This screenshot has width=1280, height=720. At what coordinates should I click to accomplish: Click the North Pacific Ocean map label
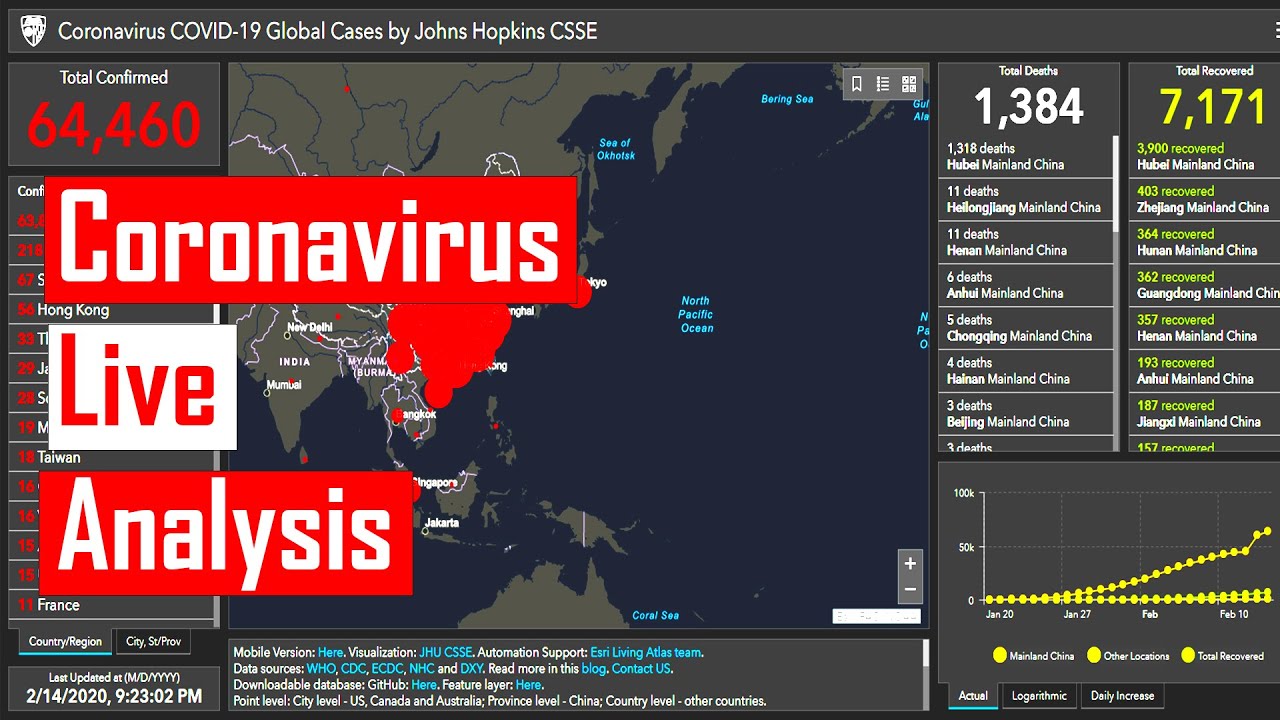pyautogui.click(x=696, y=314)
